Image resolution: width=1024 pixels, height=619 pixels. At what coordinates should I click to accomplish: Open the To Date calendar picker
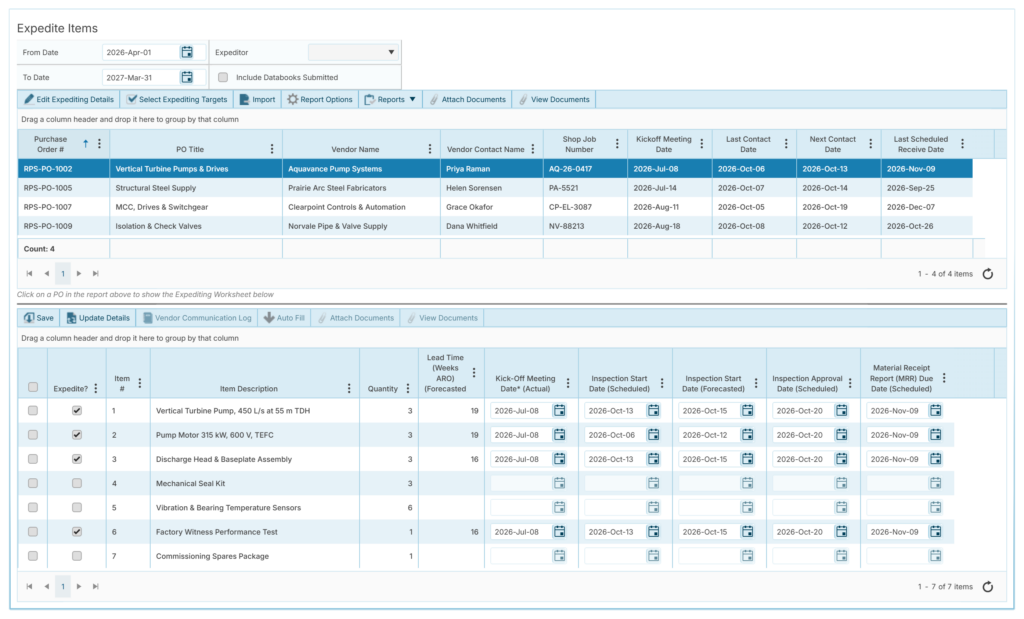pyautogui.click(x=187, y=77)
